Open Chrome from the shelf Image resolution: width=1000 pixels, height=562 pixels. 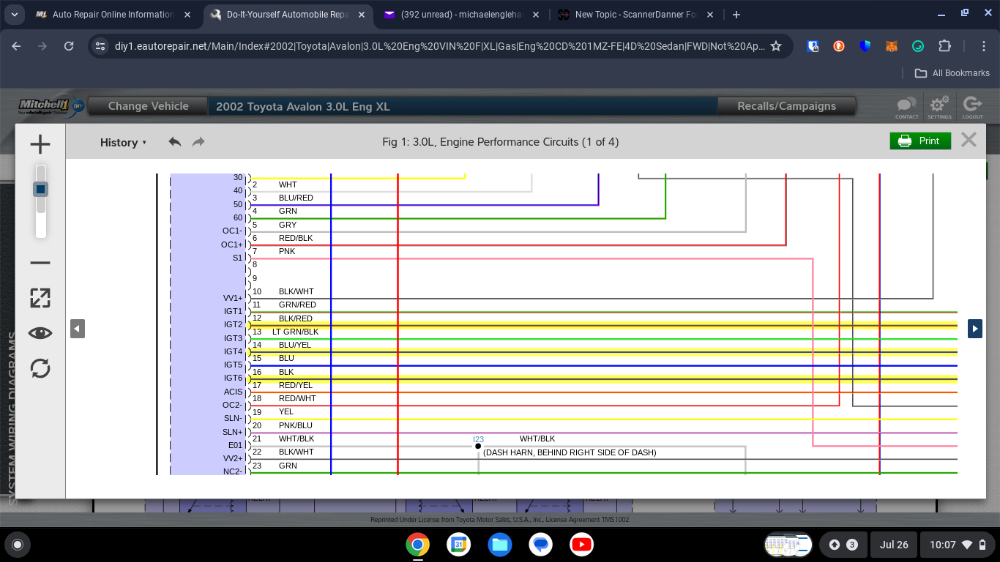point(417,545)
